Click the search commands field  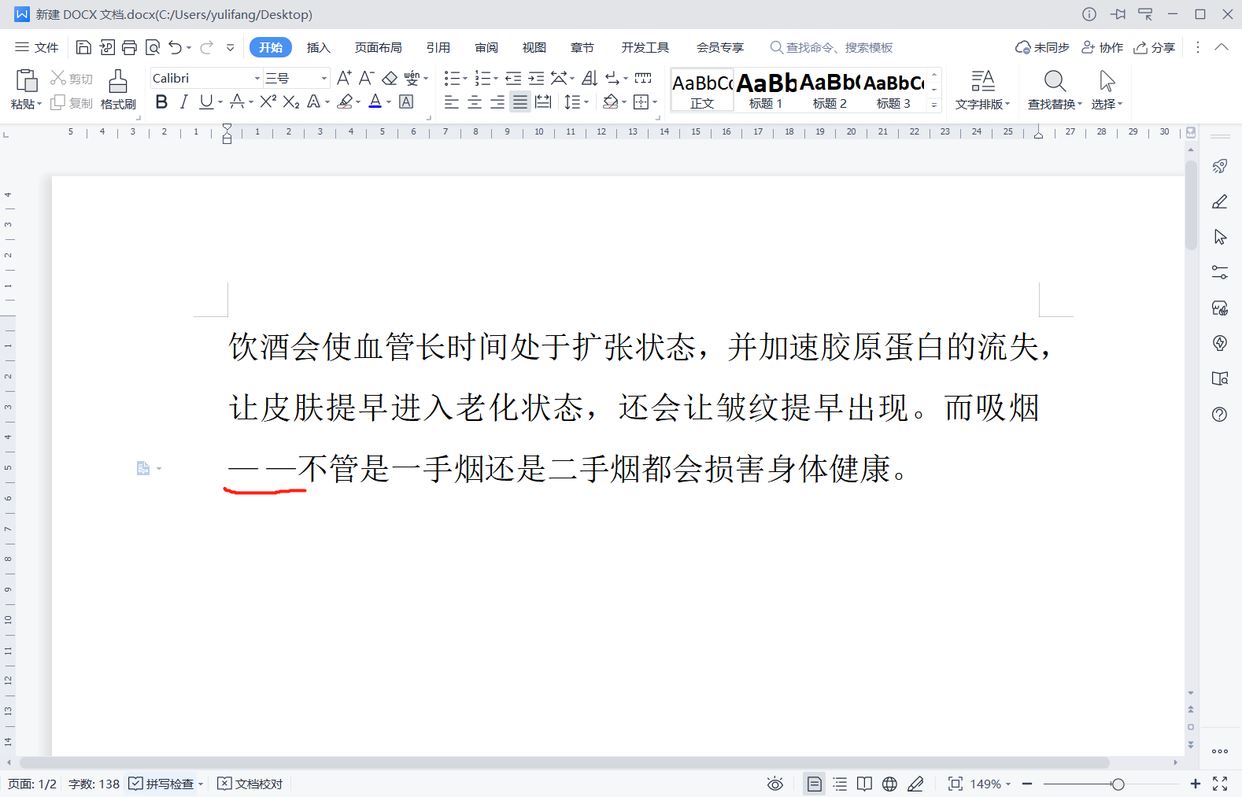(x=831, y=47)
